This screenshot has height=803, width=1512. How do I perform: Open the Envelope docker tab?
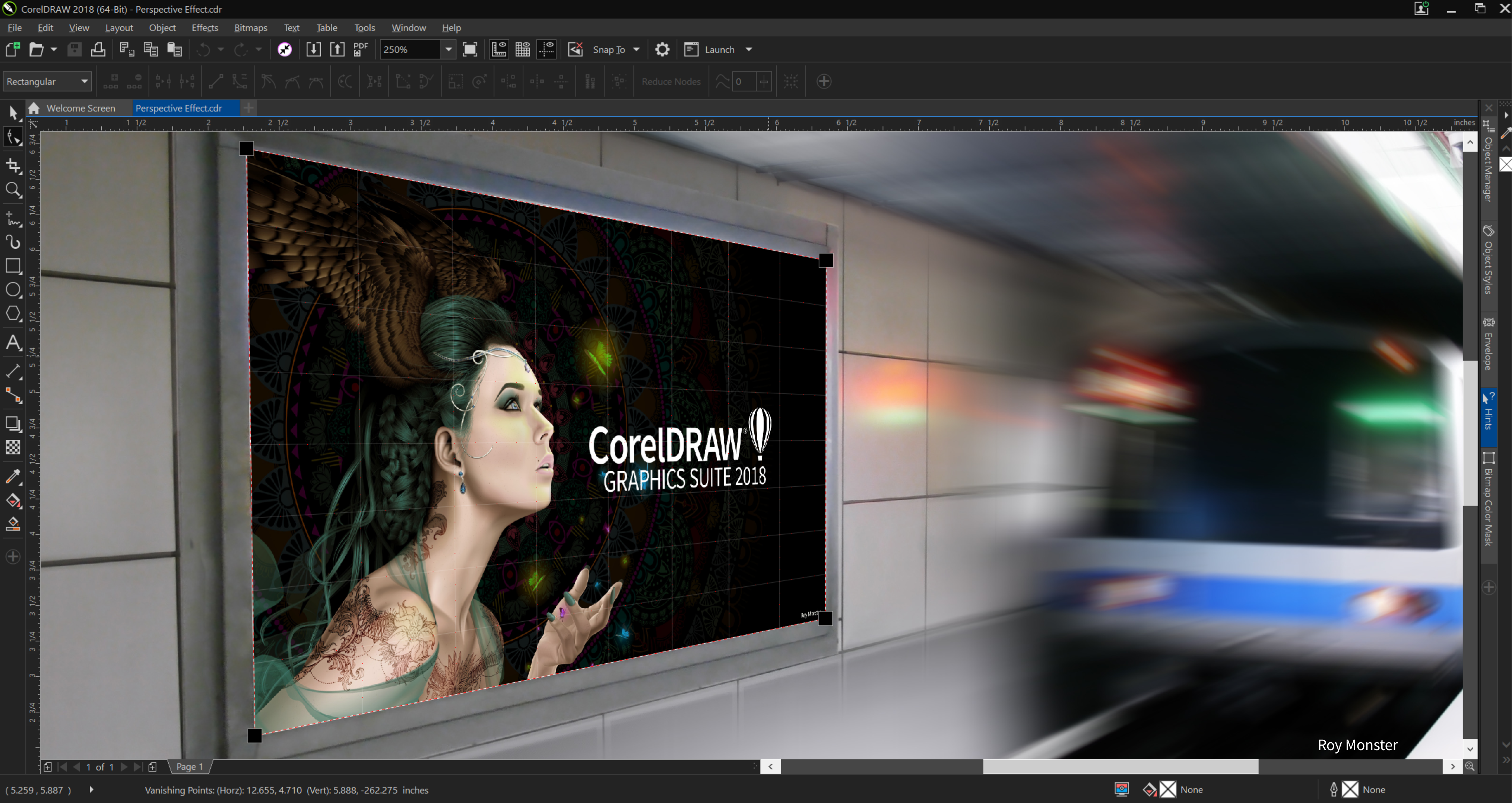click(x=1488, y=345)
